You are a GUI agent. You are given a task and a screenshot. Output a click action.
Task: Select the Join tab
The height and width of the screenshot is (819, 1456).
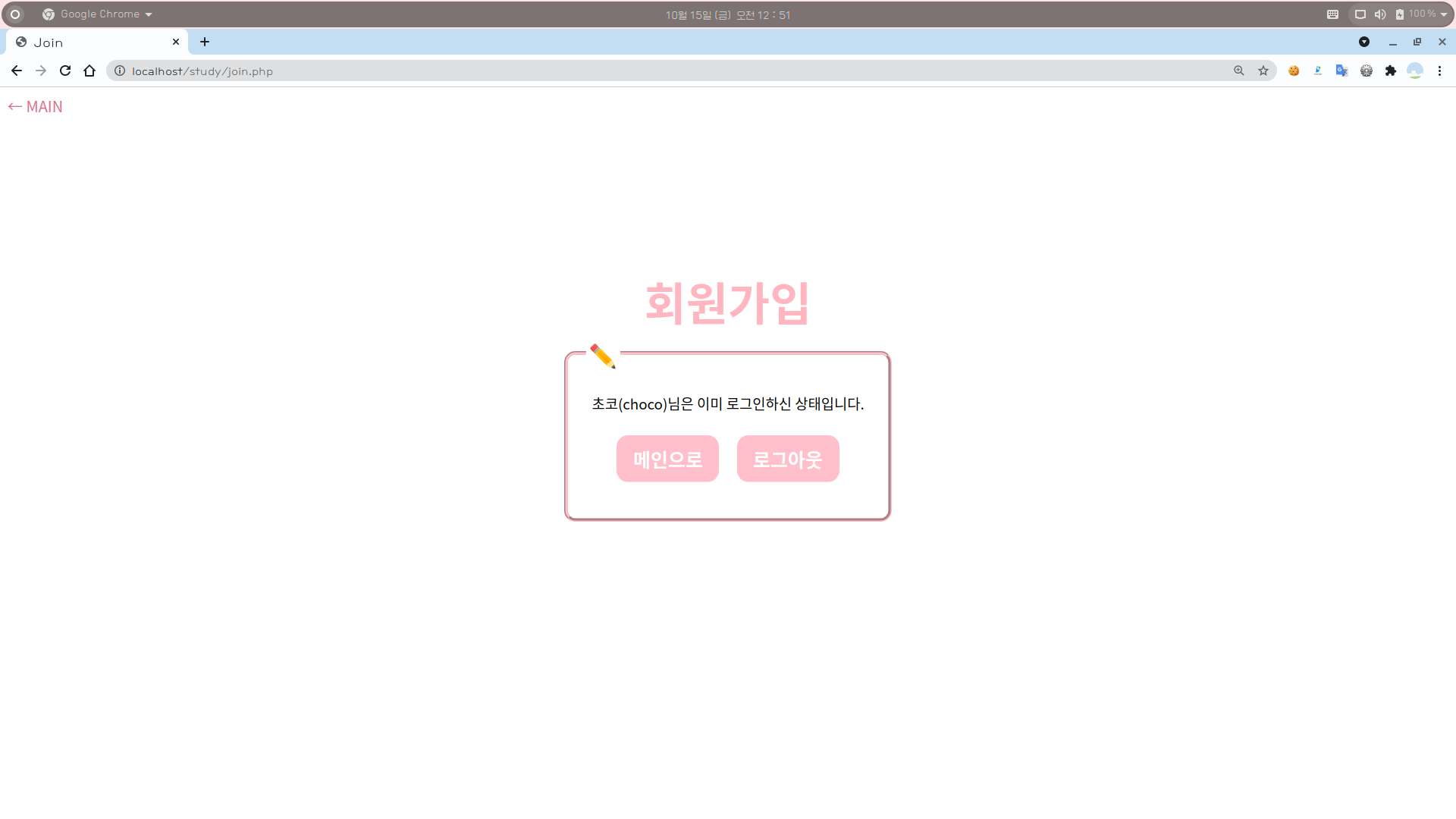[x=91, y=42]
